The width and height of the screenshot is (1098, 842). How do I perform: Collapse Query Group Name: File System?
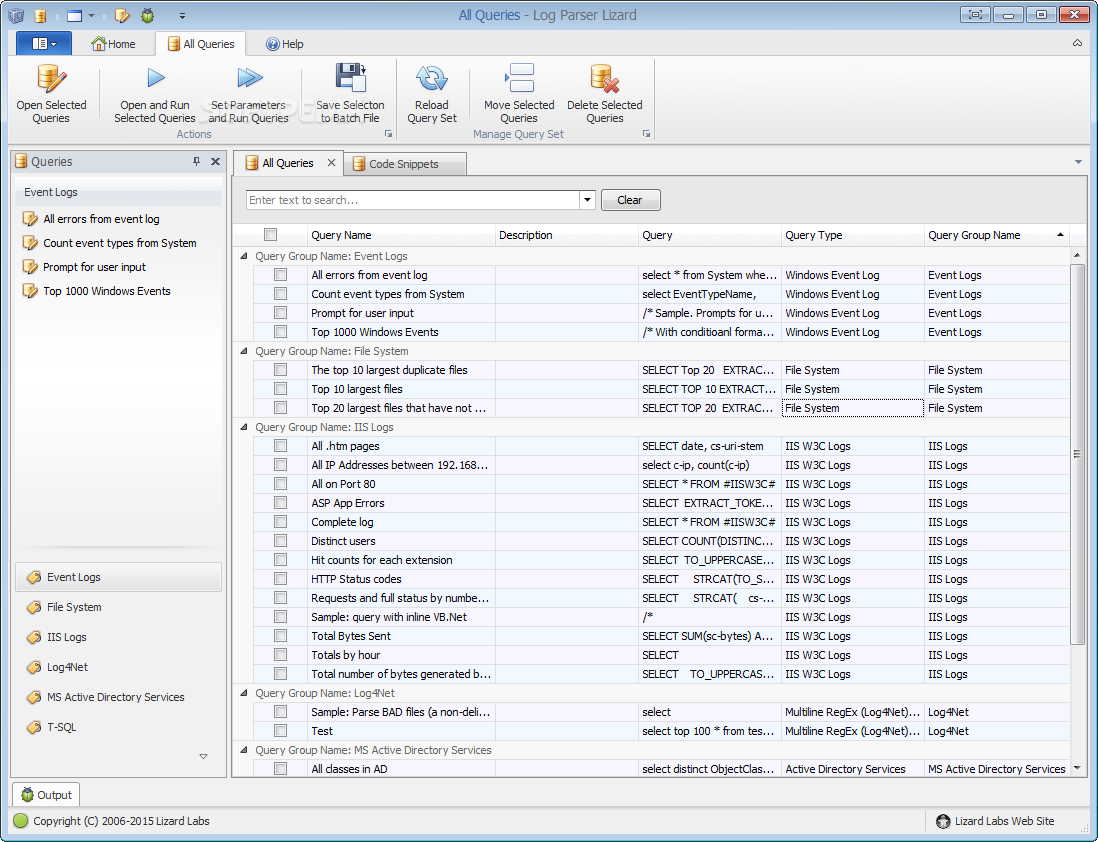[x=244, y=351]
